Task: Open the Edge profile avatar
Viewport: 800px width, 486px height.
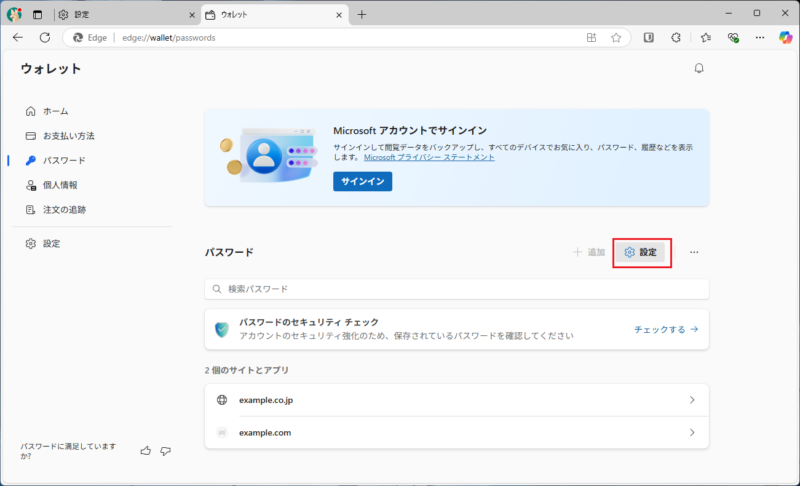Action: (x=14, y=14)
